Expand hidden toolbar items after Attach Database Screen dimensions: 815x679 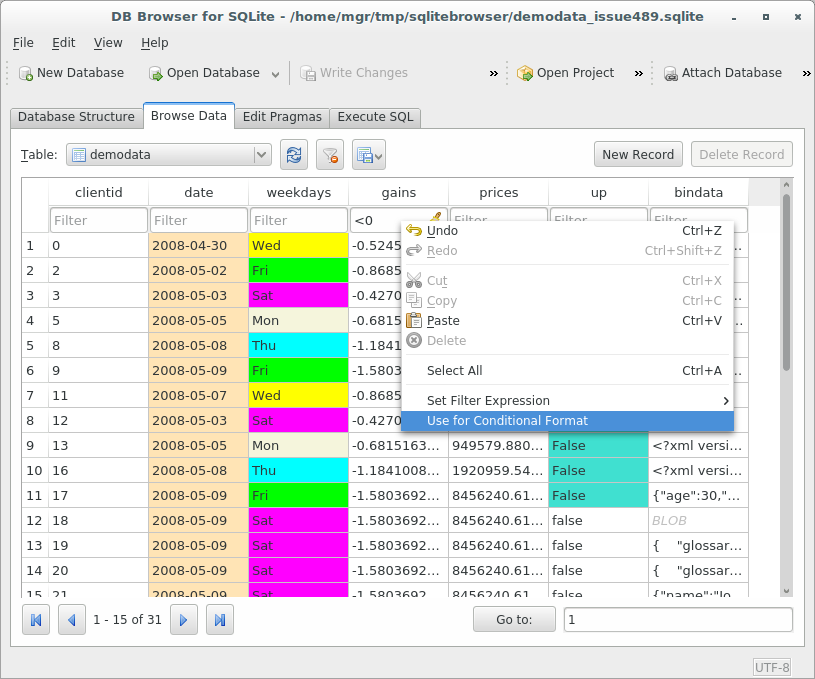[x=806, y=74]
